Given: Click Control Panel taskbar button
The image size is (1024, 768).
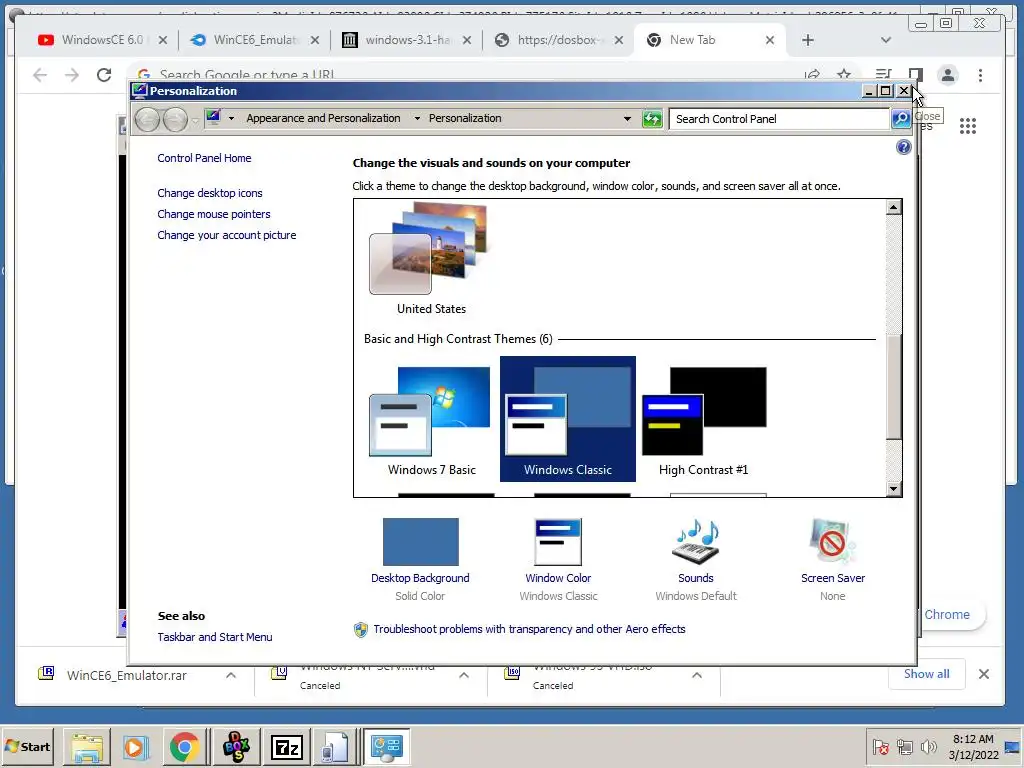Looking at the screenshot, I should [x=387, y=747].
